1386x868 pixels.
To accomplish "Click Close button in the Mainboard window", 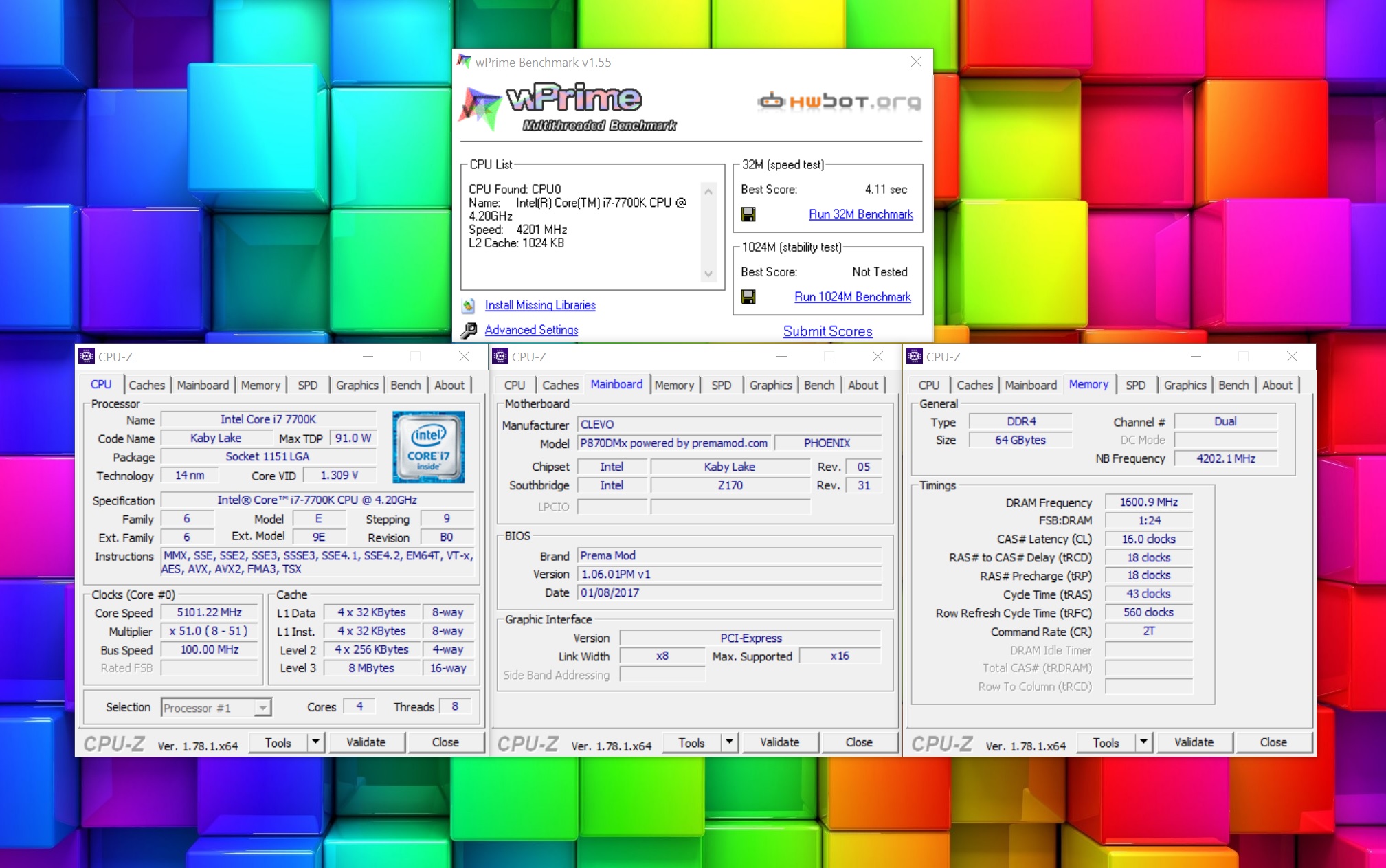I will pyautogui.click(x=859, y=742).
